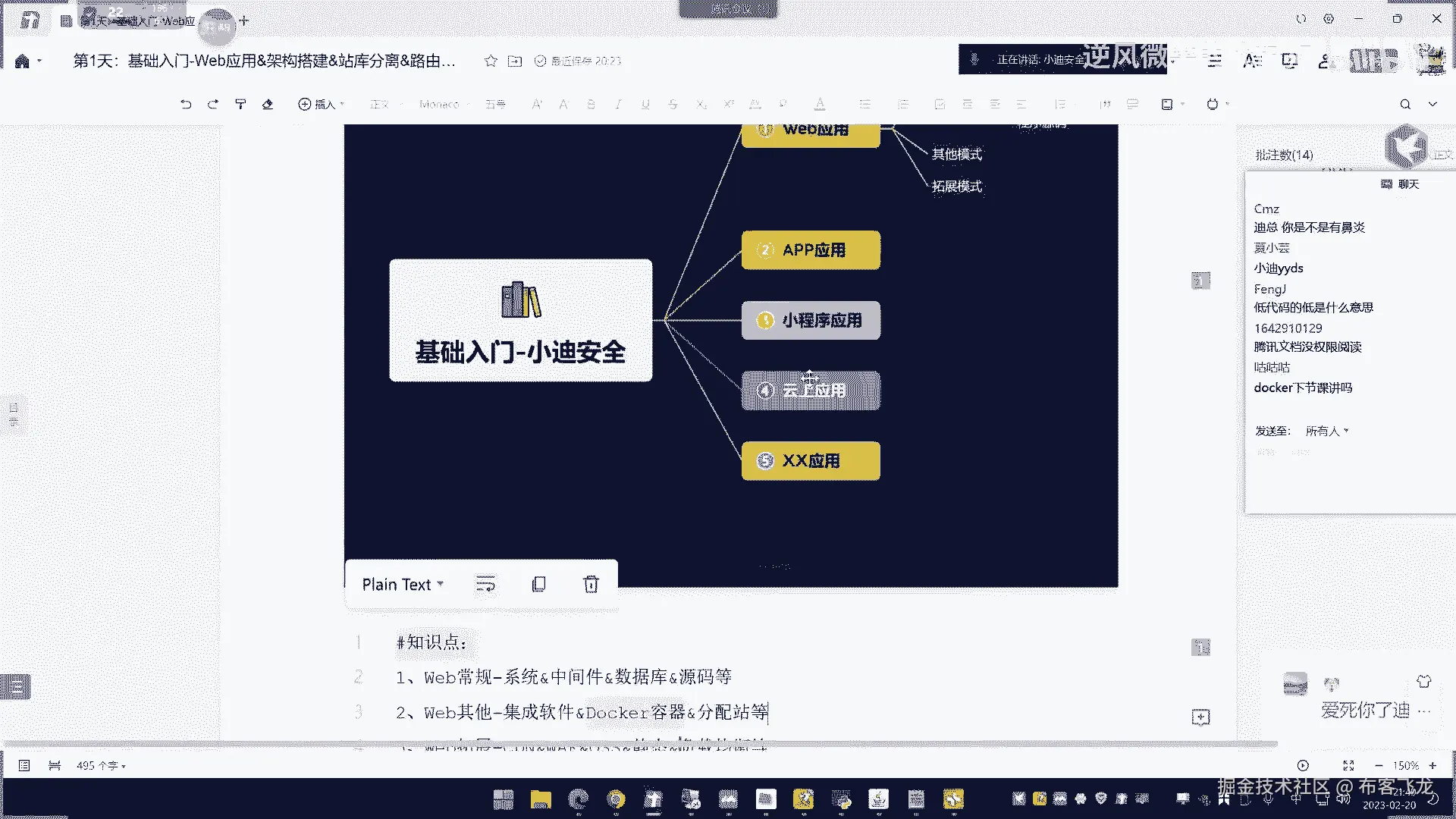The image size is (1456, 819).
Task: Open the word count 495 个字 menu
Action: coord(100,765)
